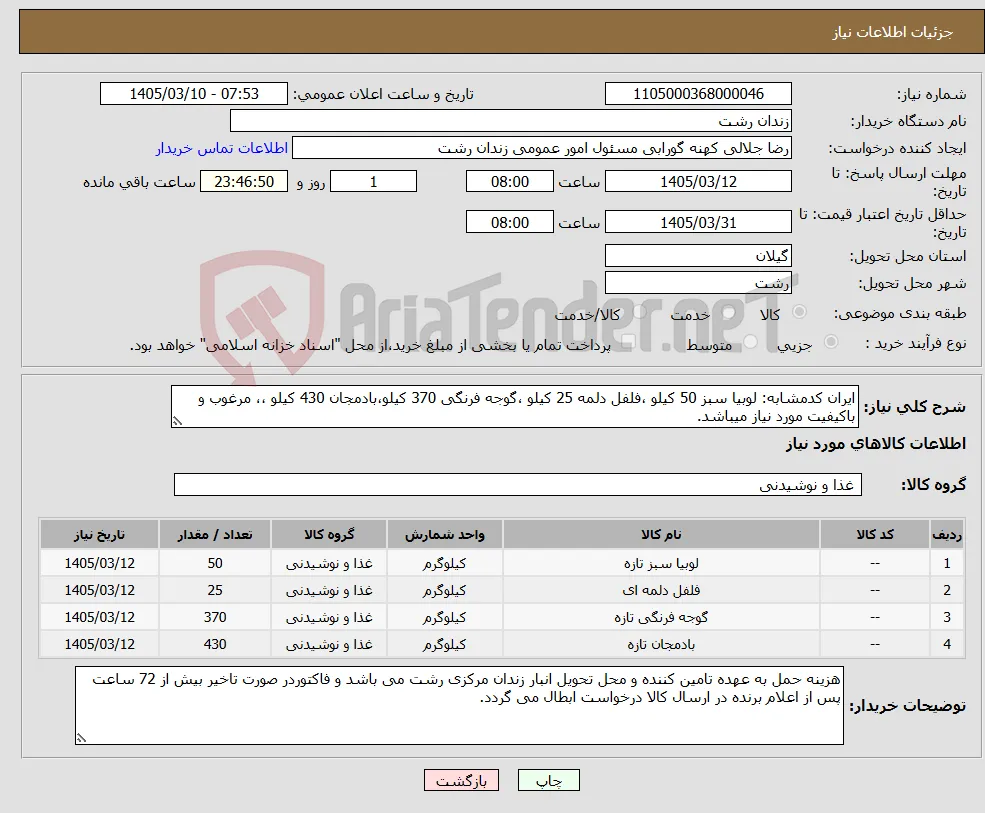Image resolution: width=985 pixels, height=813 pixels.
Task: Click the request creator field رضا جلالی
Action: point(541,148)
